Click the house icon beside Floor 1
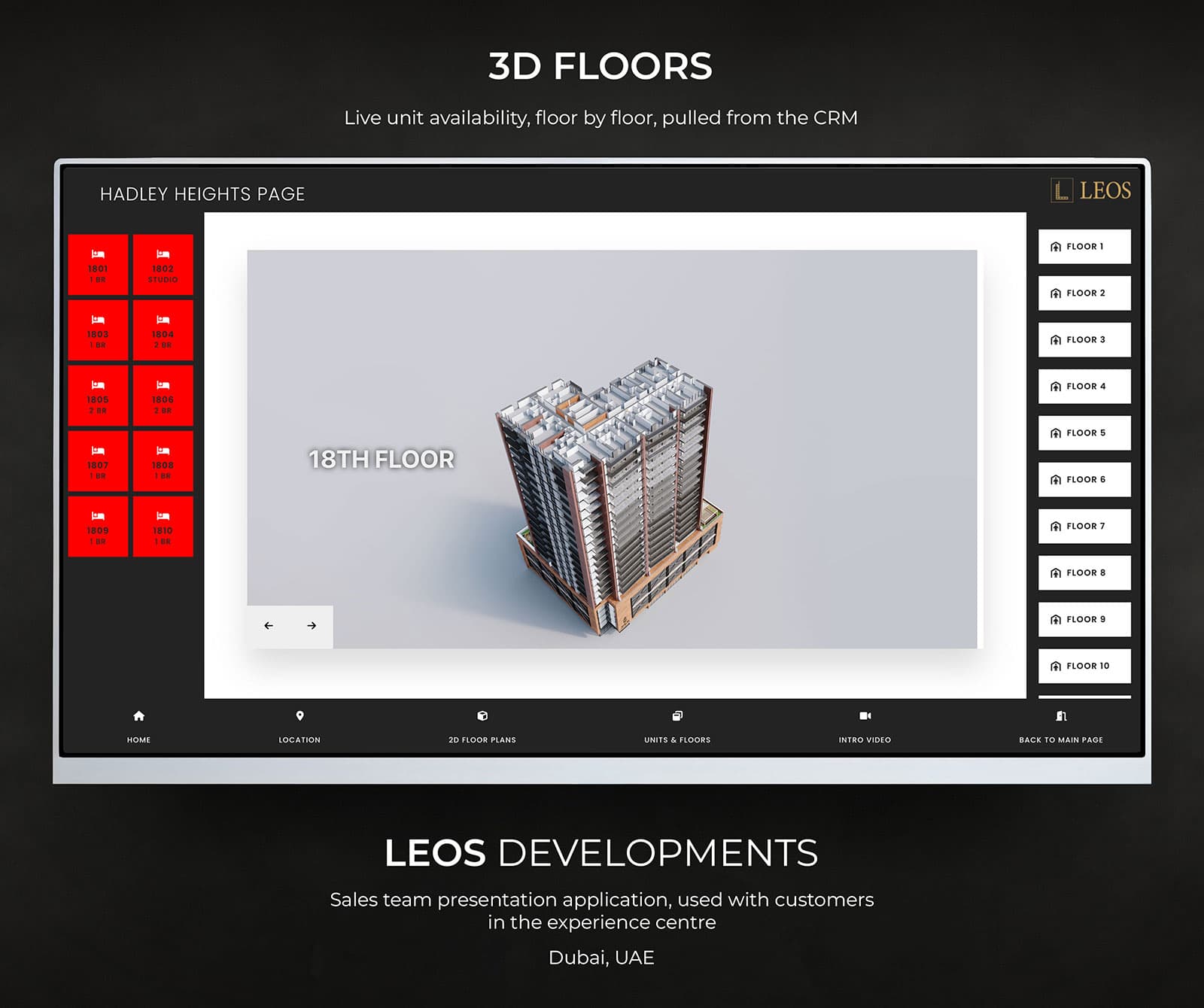Viewport: 1204px width, 1008px height. (1056, 247)
